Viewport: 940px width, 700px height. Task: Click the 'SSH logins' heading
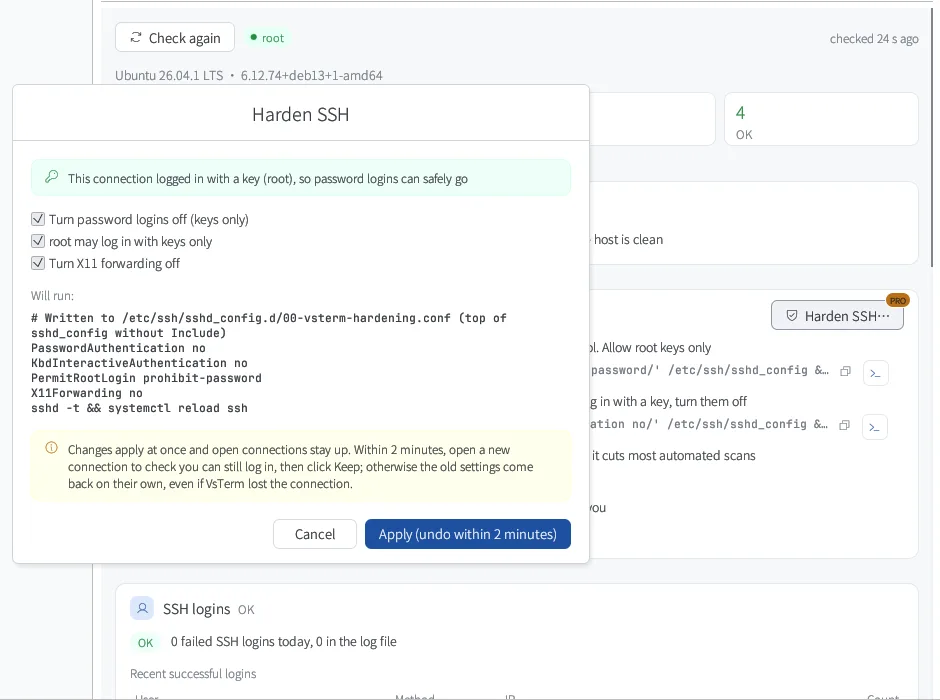(197, 609)
